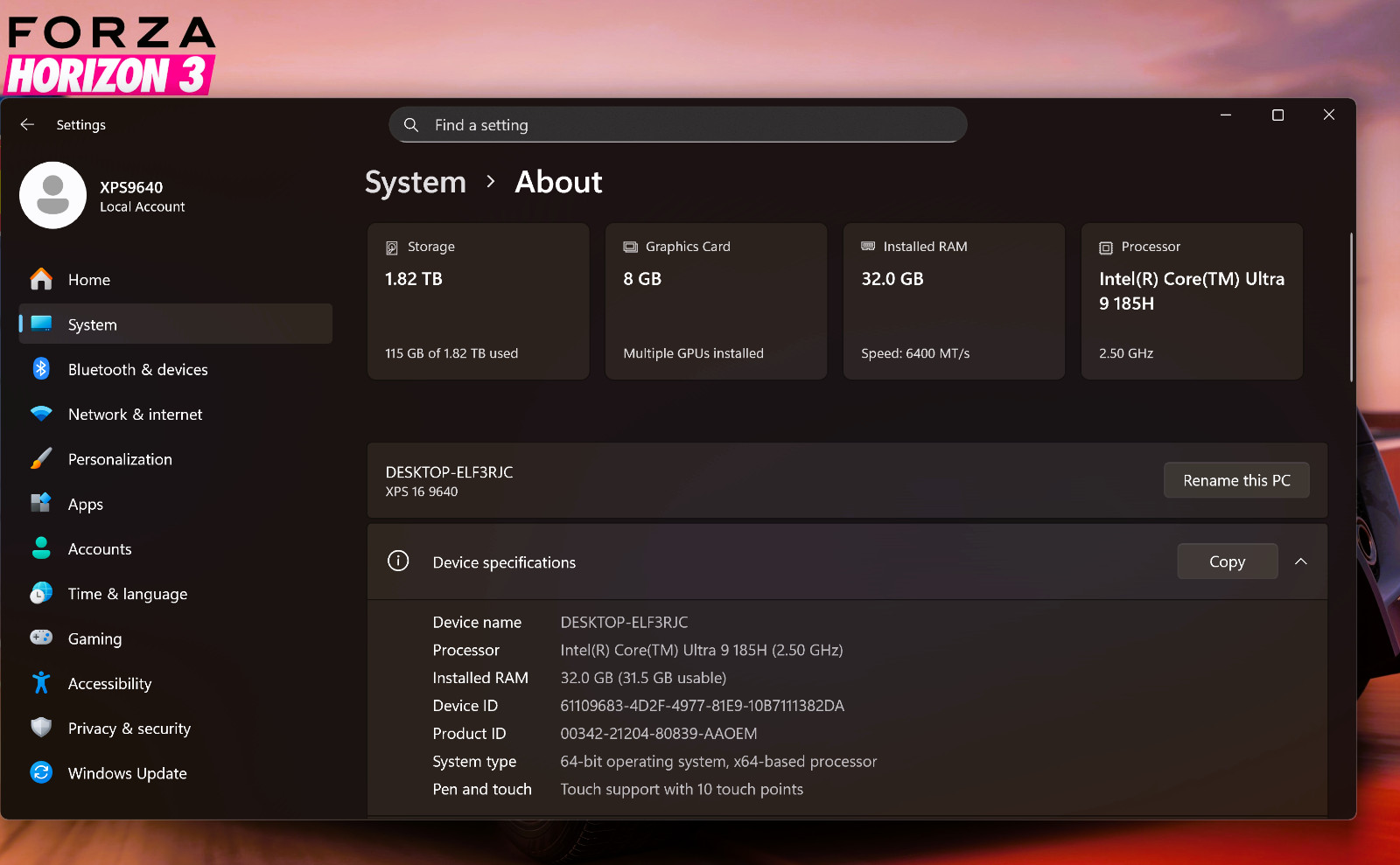Open Accessibility settings
The height and width of the screenshot is (865, 1400).
(175, 683)
